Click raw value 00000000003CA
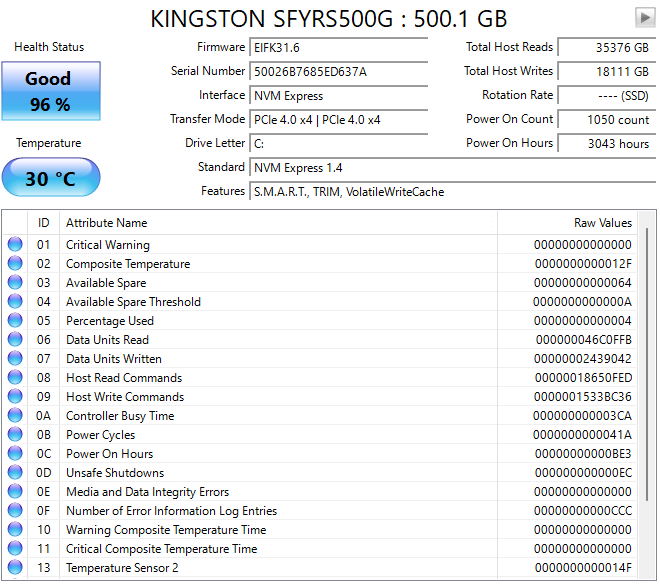The width and height of the screenshot is (660, 585). 582,415
